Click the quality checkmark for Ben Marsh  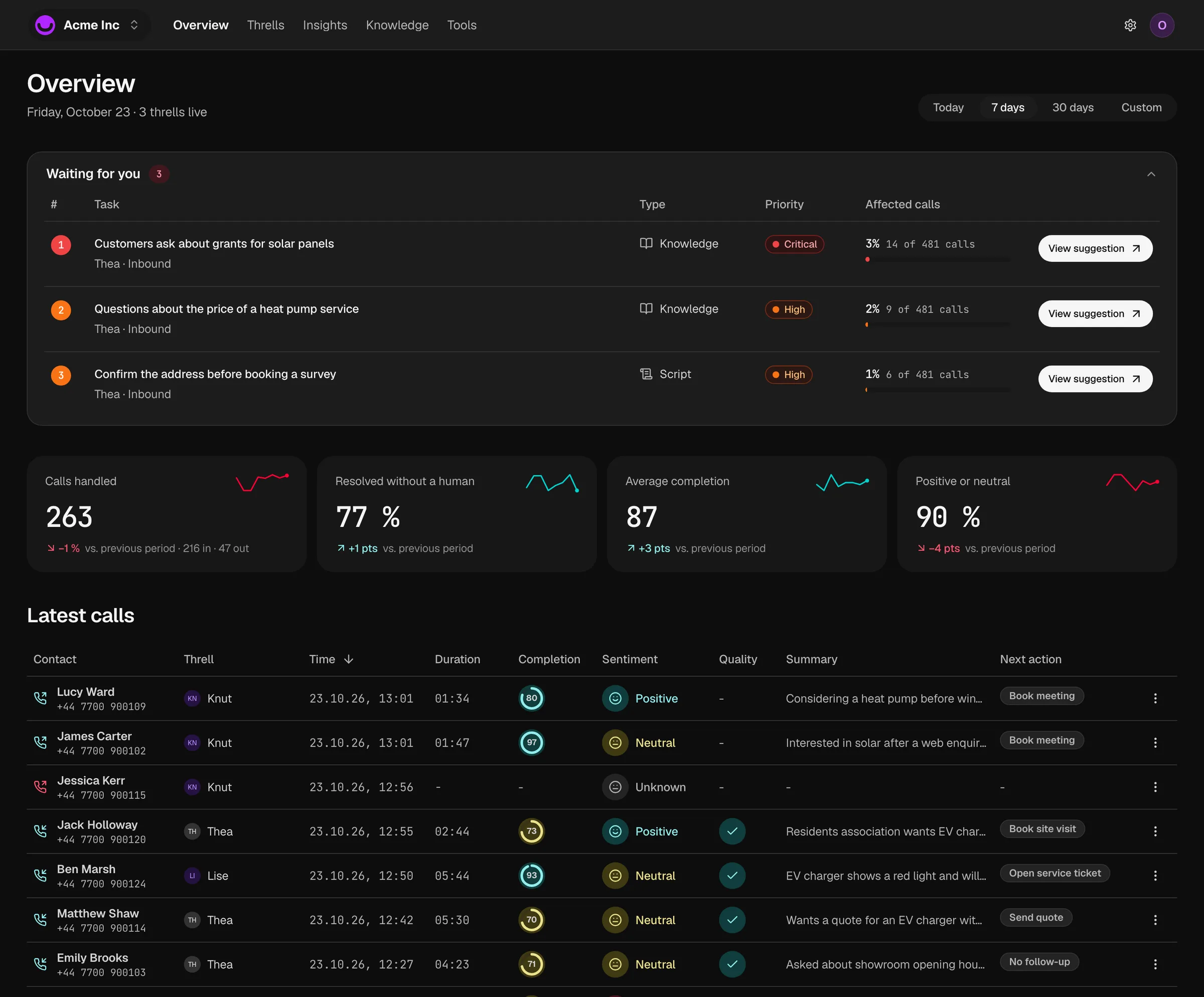tap(732, 876)
